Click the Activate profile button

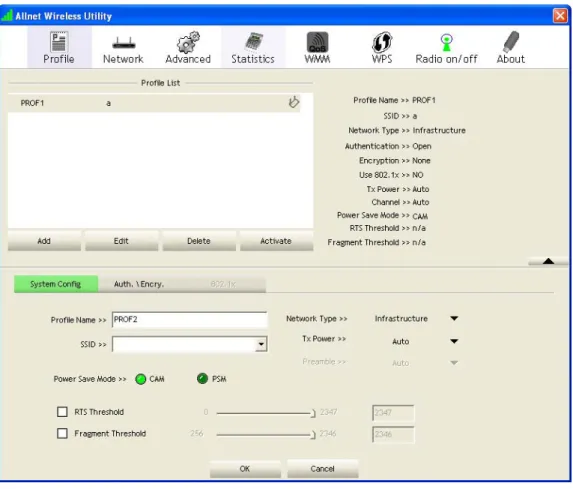[x=276, y=241]
